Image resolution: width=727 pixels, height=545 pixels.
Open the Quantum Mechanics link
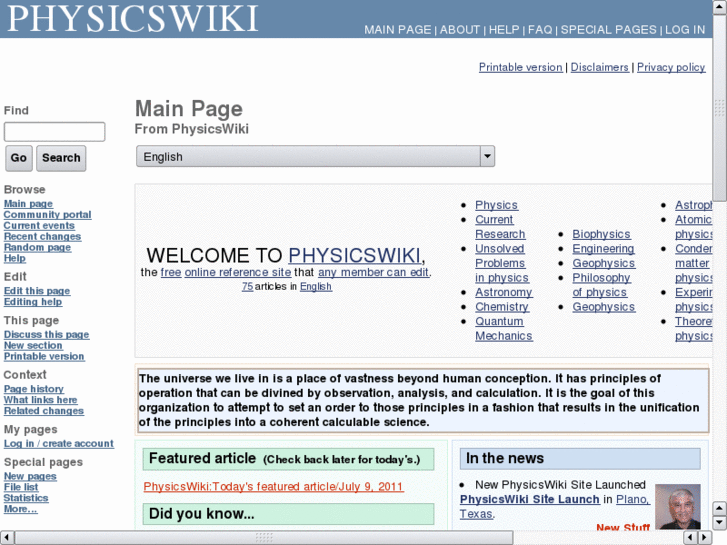coord(504,328)
